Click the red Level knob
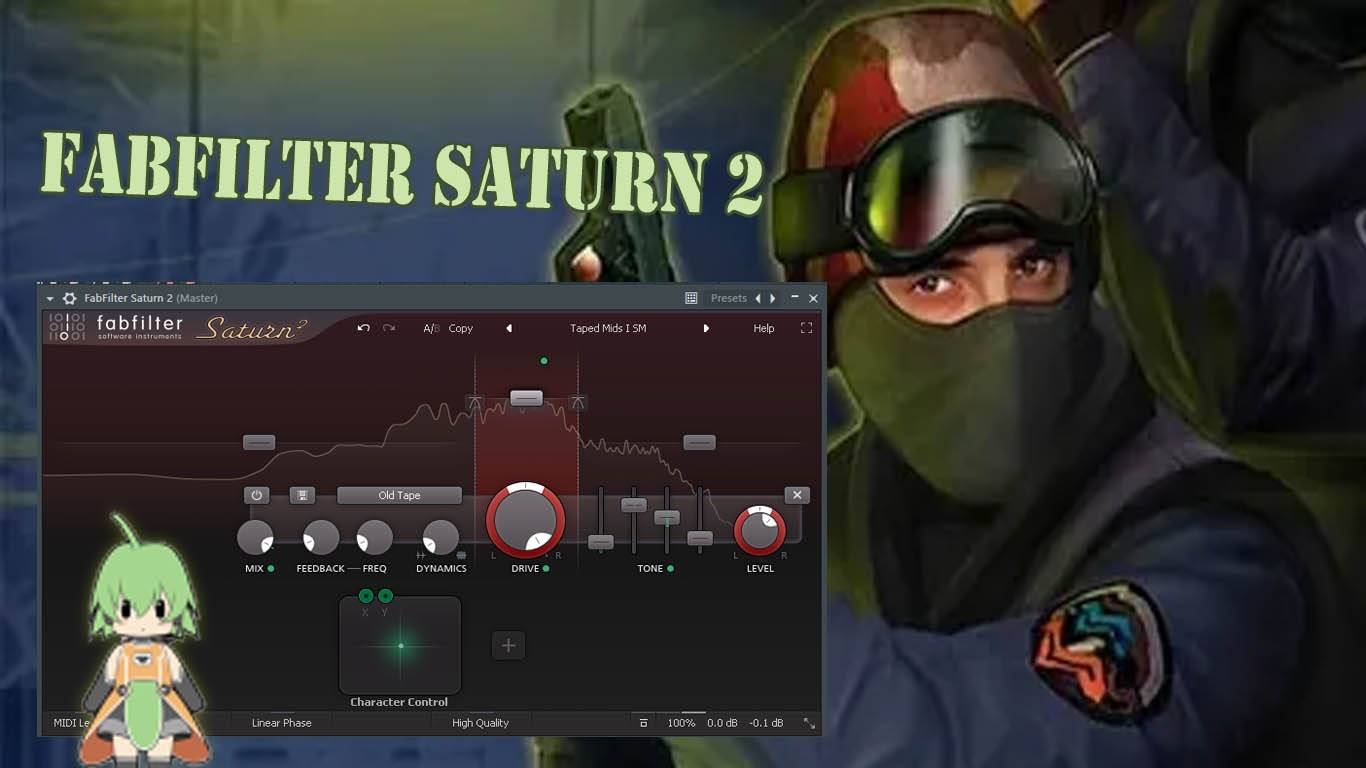The height and width of the screenshot is (768, 1366). 760,530
